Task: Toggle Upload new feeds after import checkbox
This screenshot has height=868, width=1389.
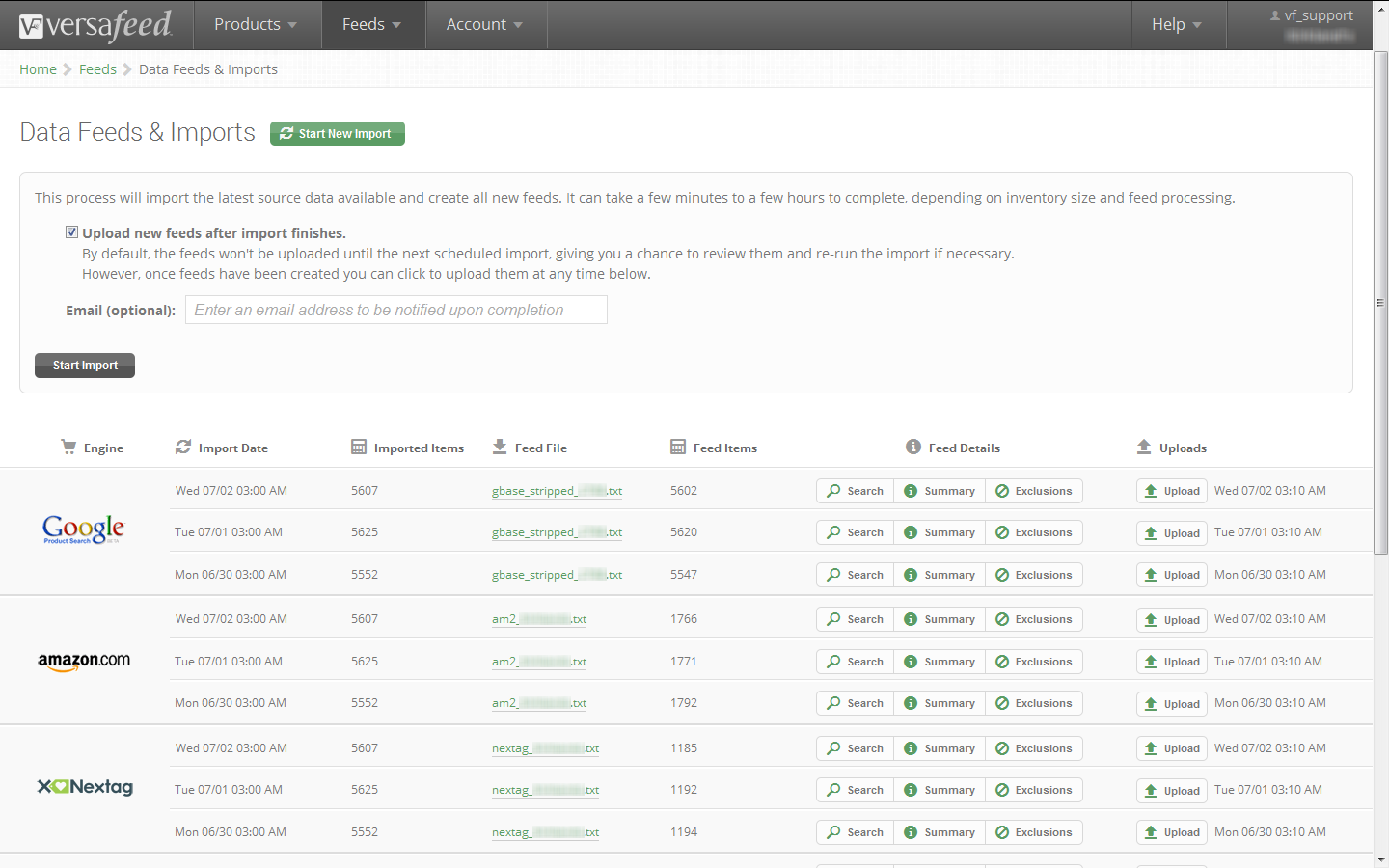Action: point(71,231)
